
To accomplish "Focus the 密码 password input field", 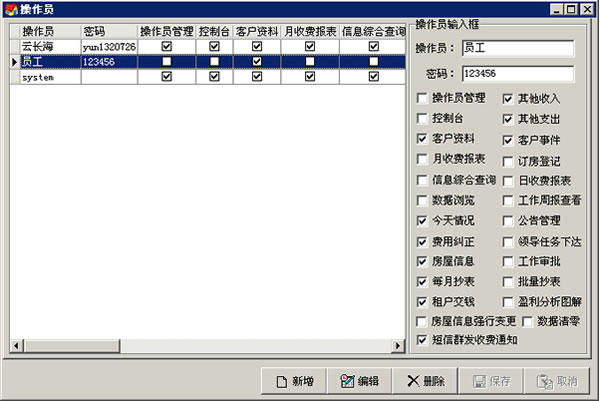I will pyautogui.click(x=518, y=73).
